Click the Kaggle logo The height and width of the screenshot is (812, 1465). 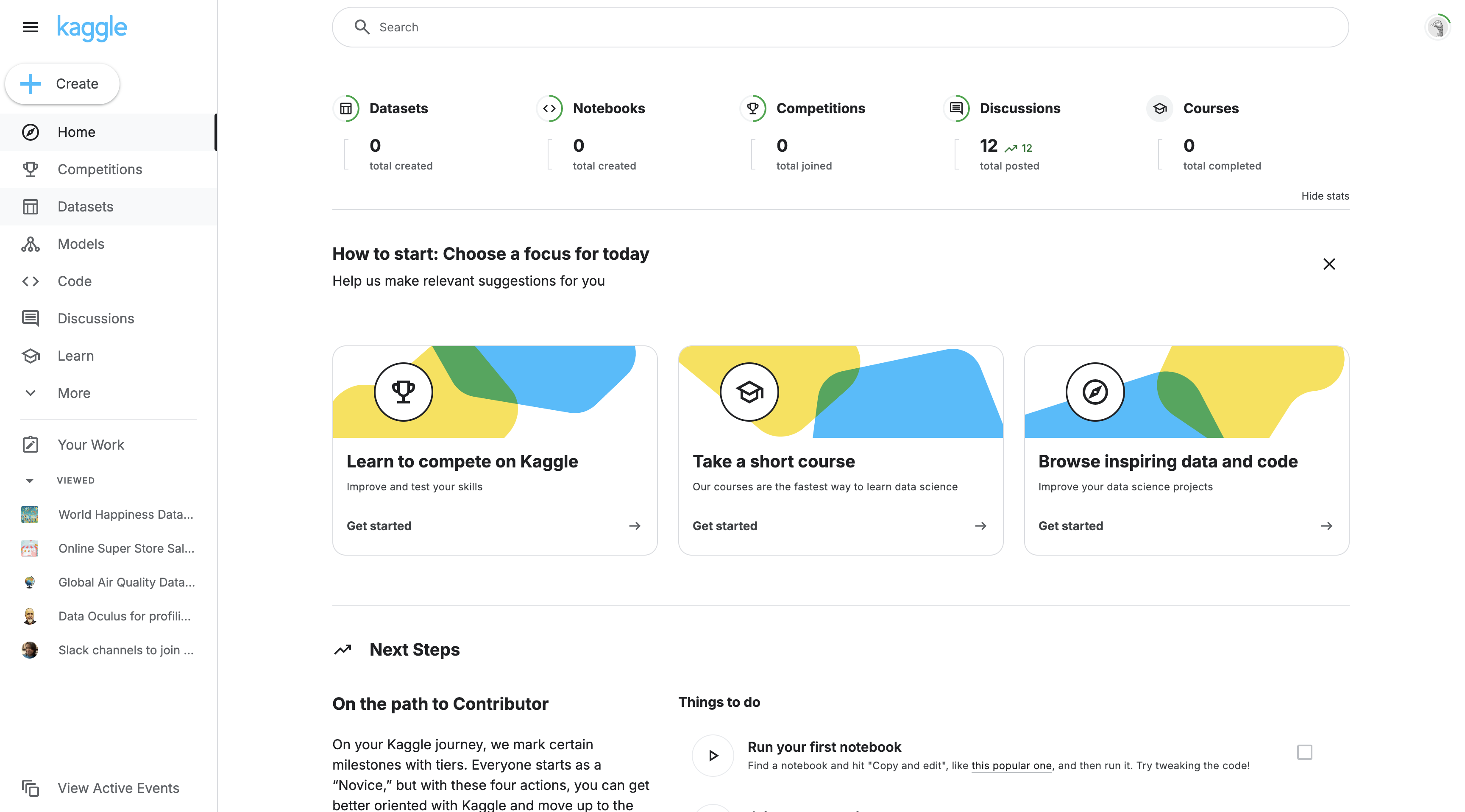(x=92, y=28)
